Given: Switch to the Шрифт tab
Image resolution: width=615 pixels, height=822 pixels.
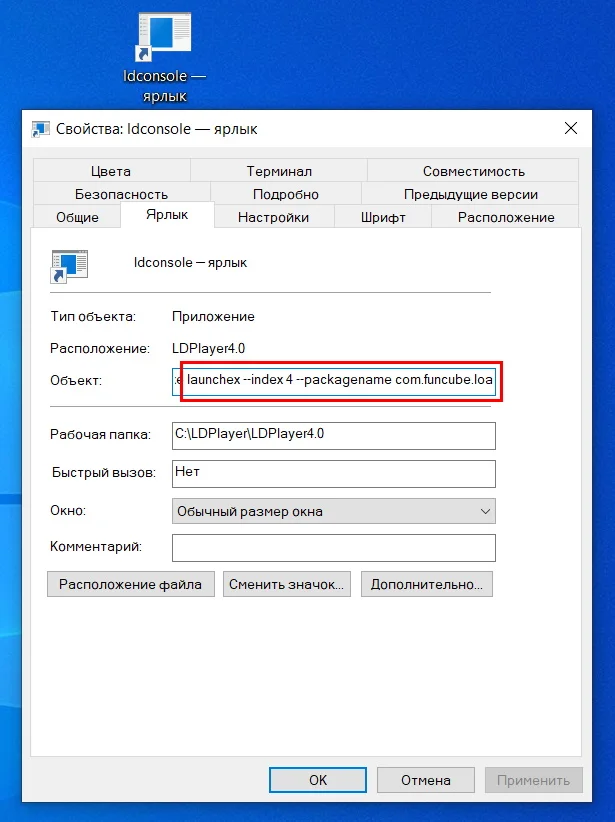Looking at the screenshot, I should coord(383,217).
